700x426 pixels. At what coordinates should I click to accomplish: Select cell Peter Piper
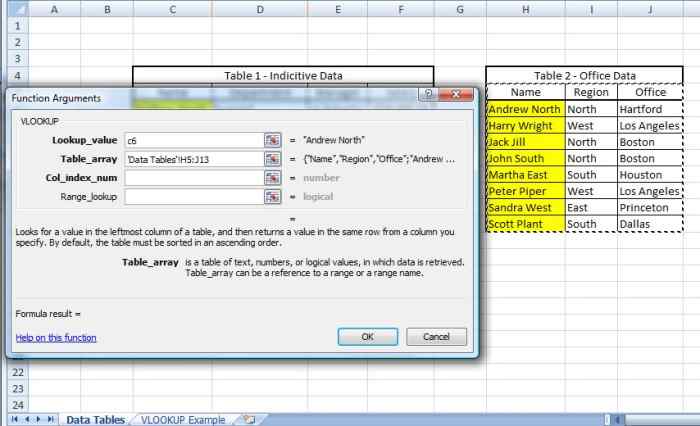525,191
